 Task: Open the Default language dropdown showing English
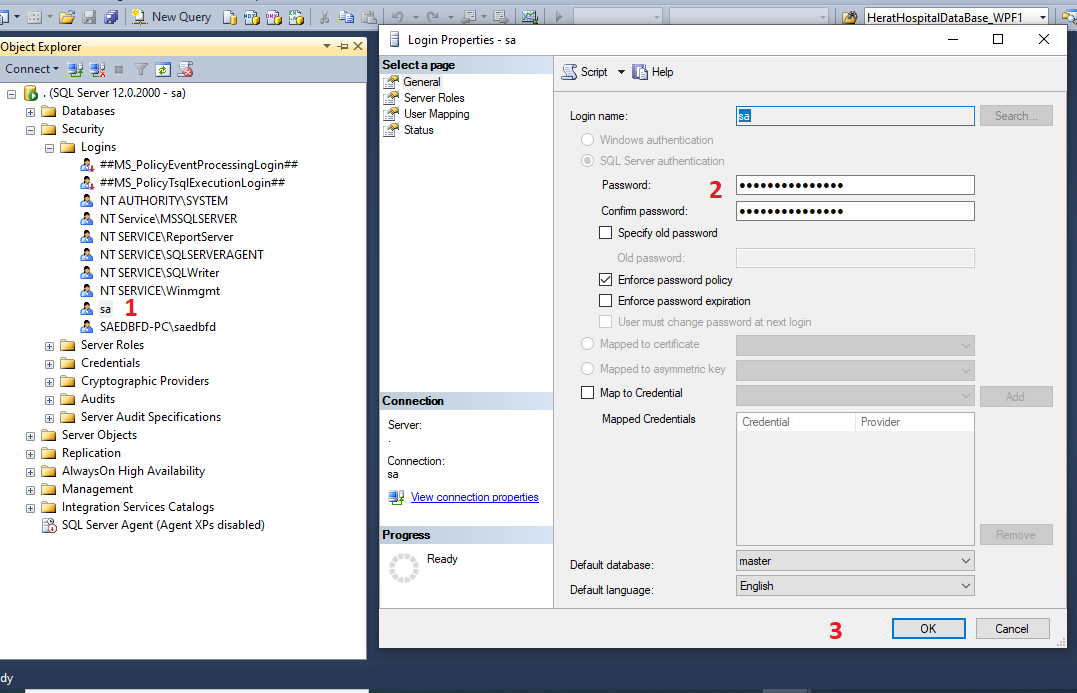[965, 586]
